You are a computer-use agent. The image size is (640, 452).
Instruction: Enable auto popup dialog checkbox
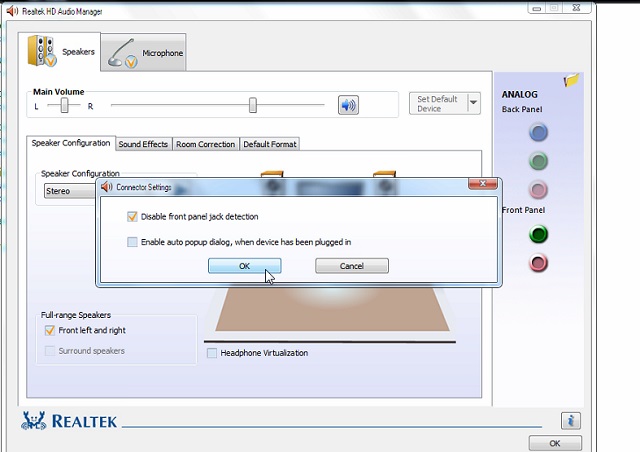click(x=133, y=241)
